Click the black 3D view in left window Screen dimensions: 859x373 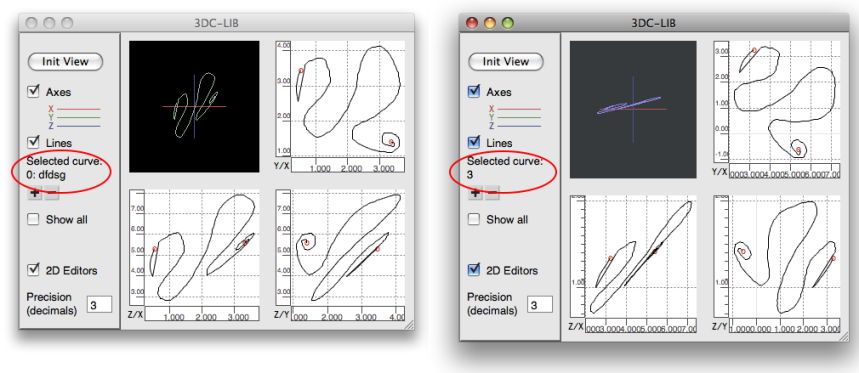(194, 106)
